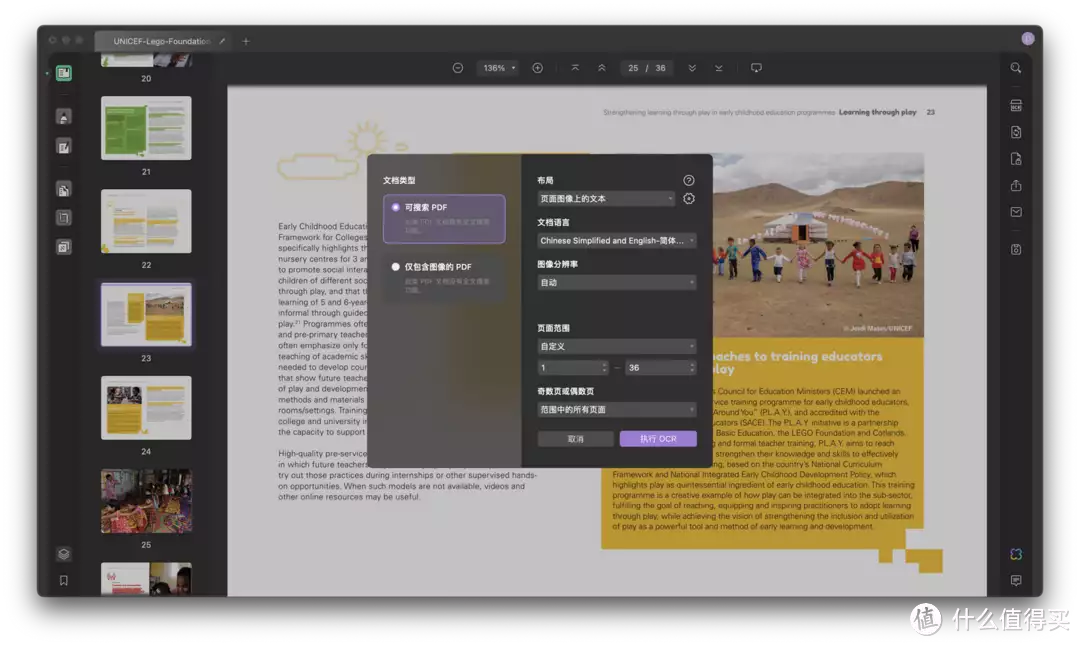Click the send by email envelope icon
The height and width of the screenshot is (646, 1080).
pyautogui.click(x=1016, y=212)
